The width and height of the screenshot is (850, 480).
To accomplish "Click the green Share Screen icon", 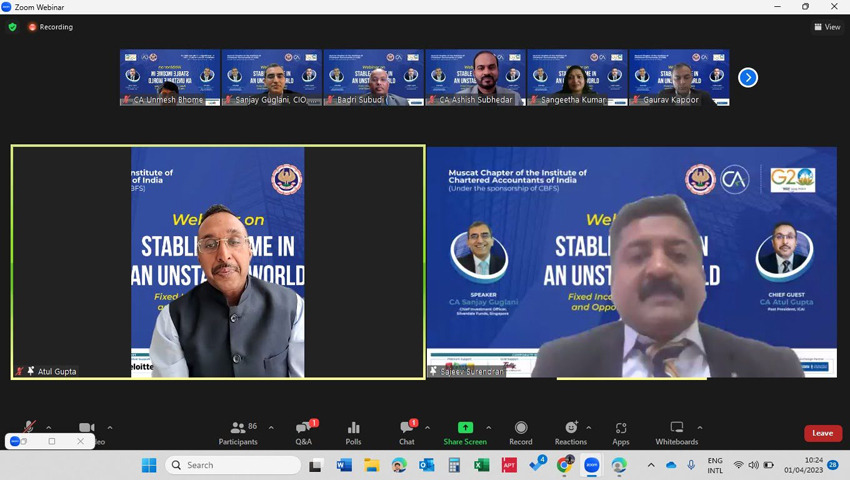I will tap(465, 428).
